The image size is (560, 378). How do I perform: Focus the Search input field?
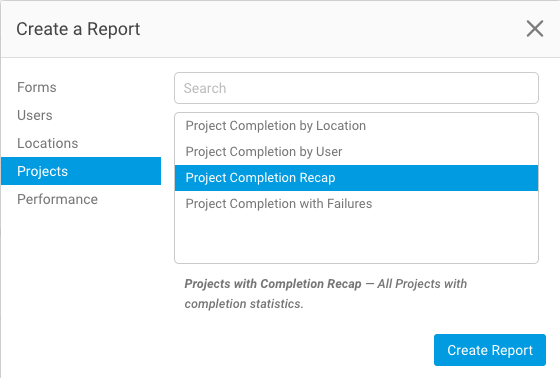[x=356, y=88]
